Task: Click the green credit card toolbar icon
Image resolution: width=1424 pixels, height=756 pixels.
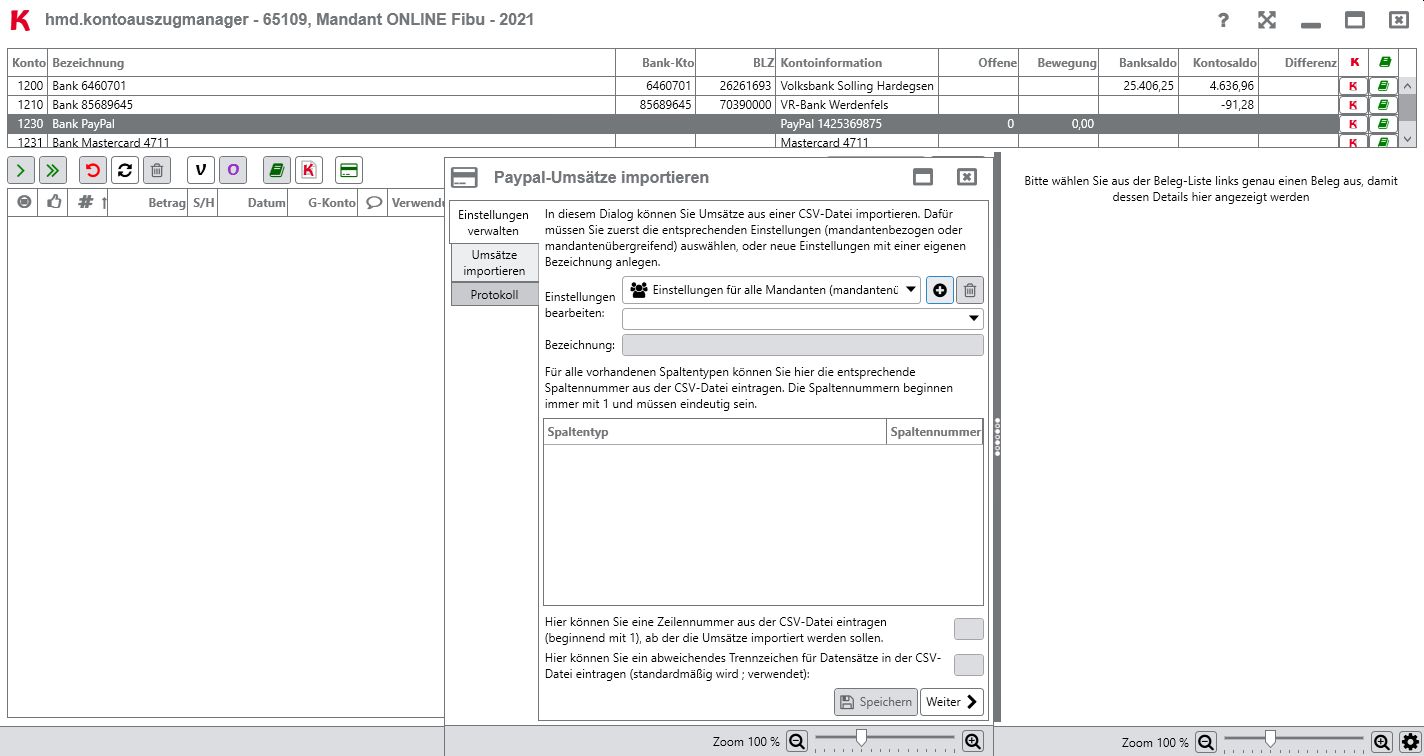Action: [x=349, y=170]
